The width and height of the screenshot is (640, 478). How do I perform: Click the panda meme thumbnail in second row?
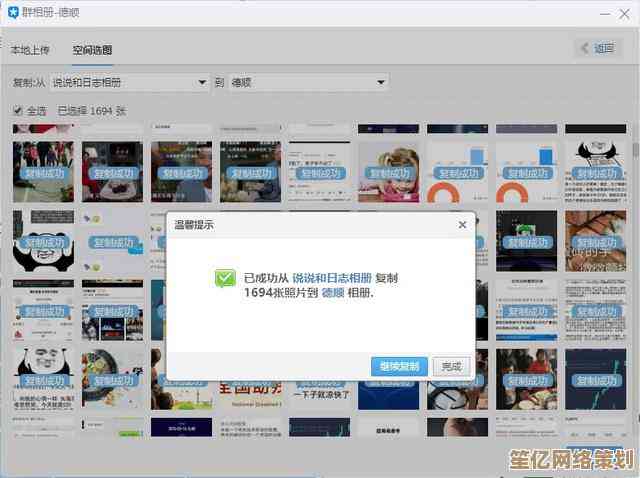coord(43,240)
